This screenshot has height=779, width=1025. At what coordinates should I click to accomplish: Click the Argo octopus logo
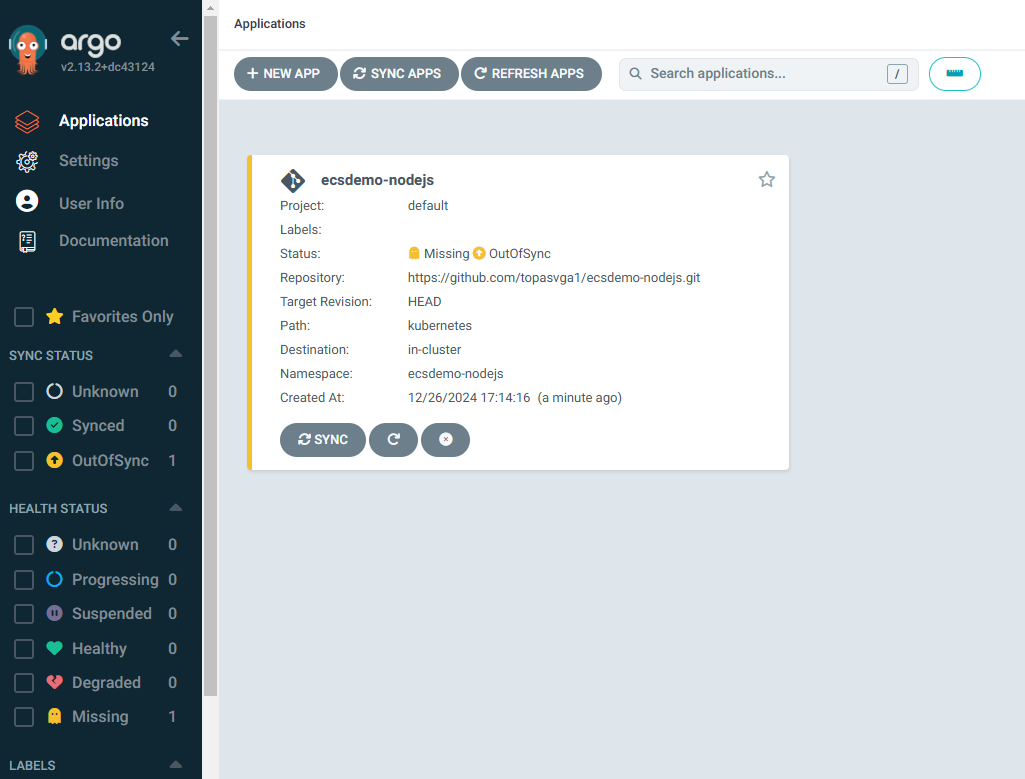point(27,50)
